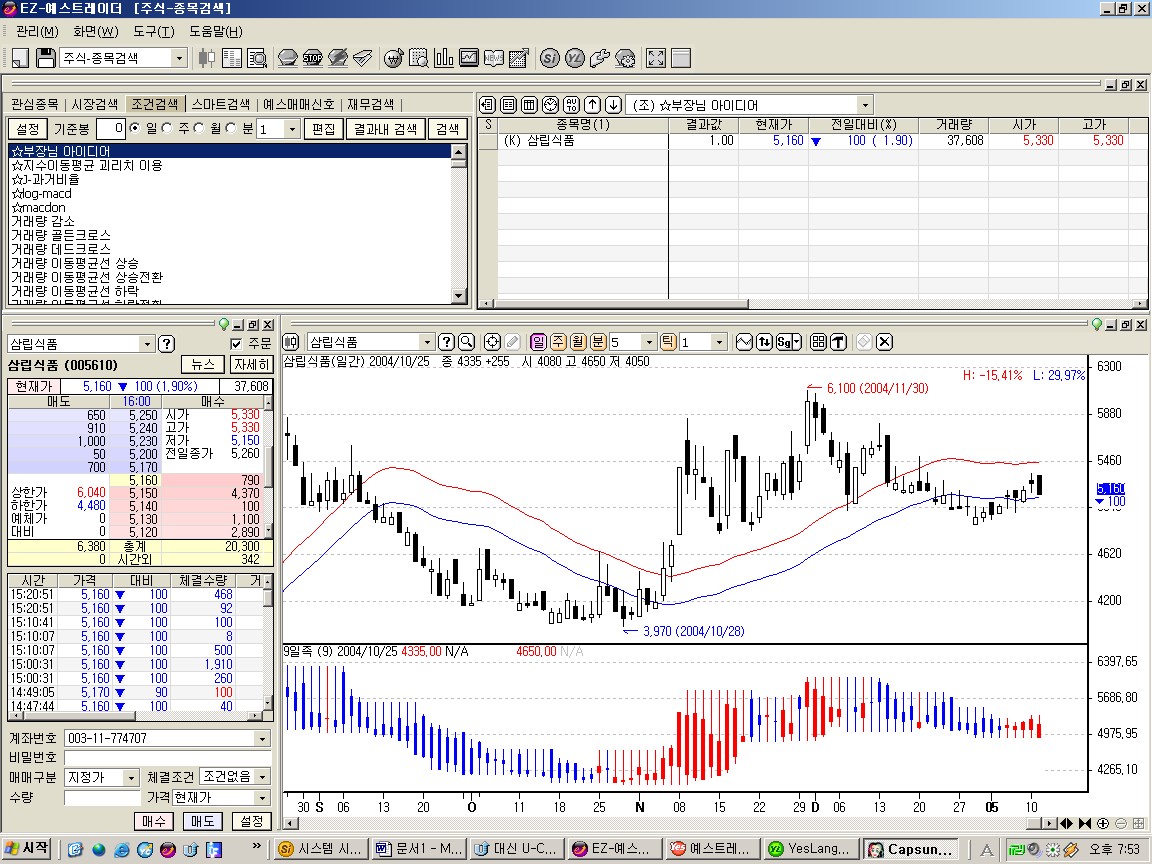Click the 결과내 검색 button

383,129
